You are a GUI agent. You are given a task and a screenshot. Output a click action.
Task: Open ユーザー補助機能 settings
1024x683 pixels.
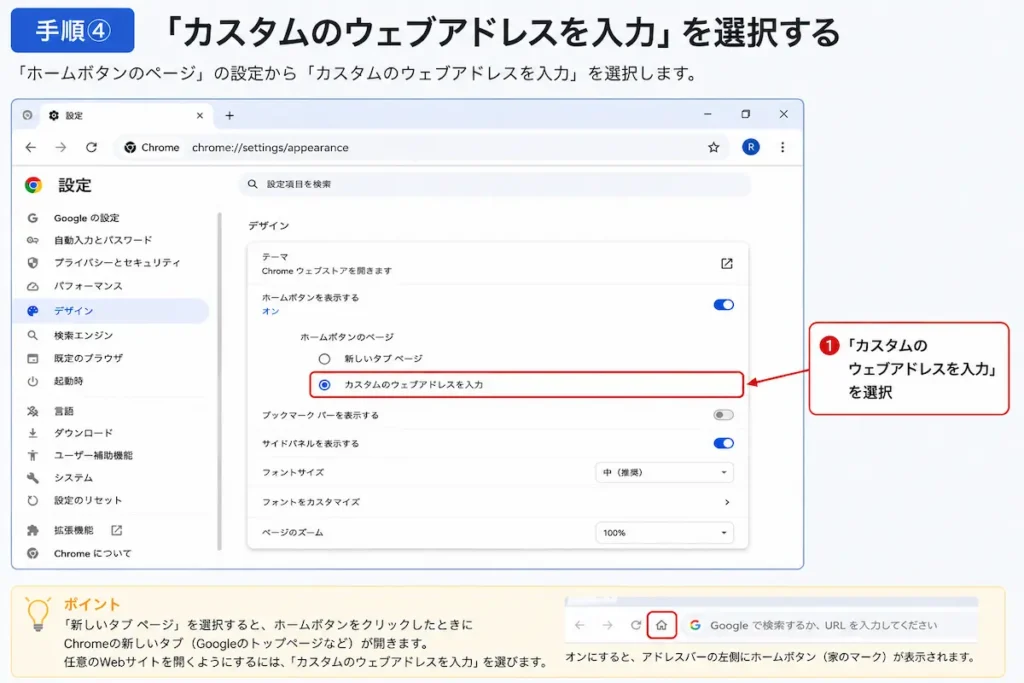tap(93, 455)
